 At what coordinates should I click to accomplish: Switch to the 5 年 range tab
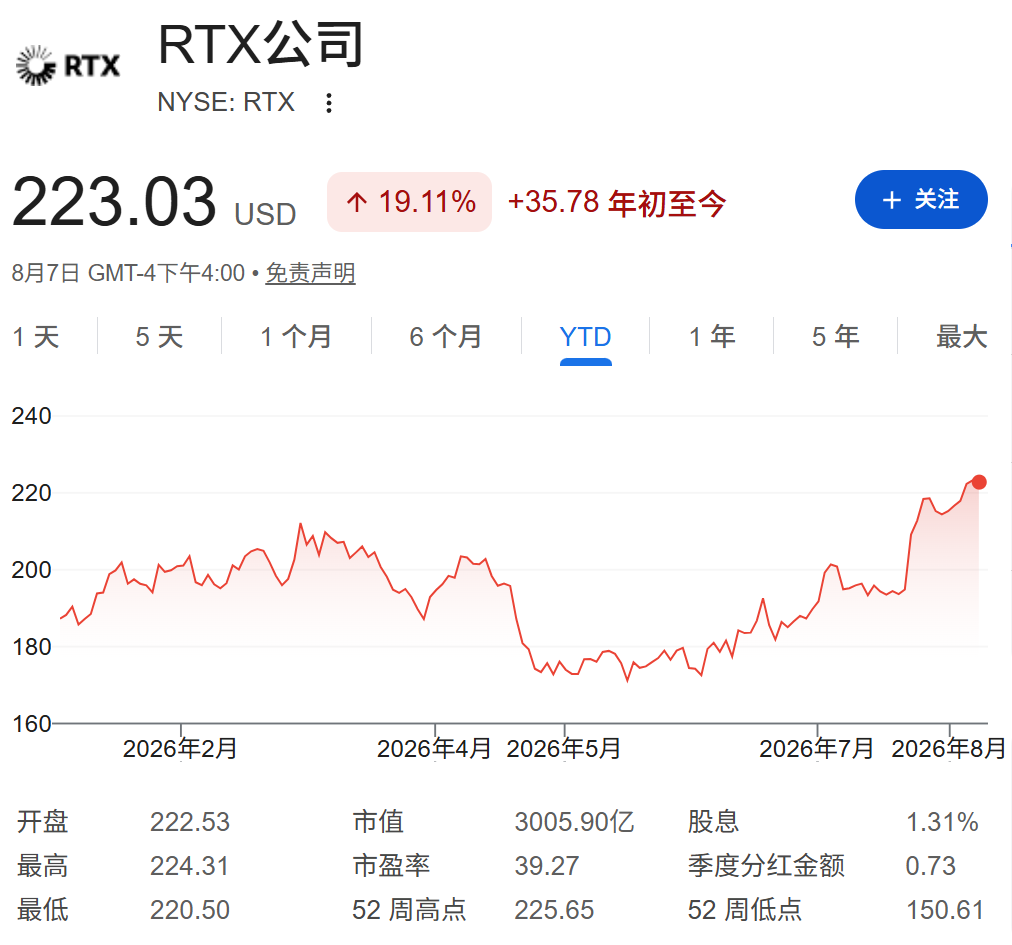point(836,337)
